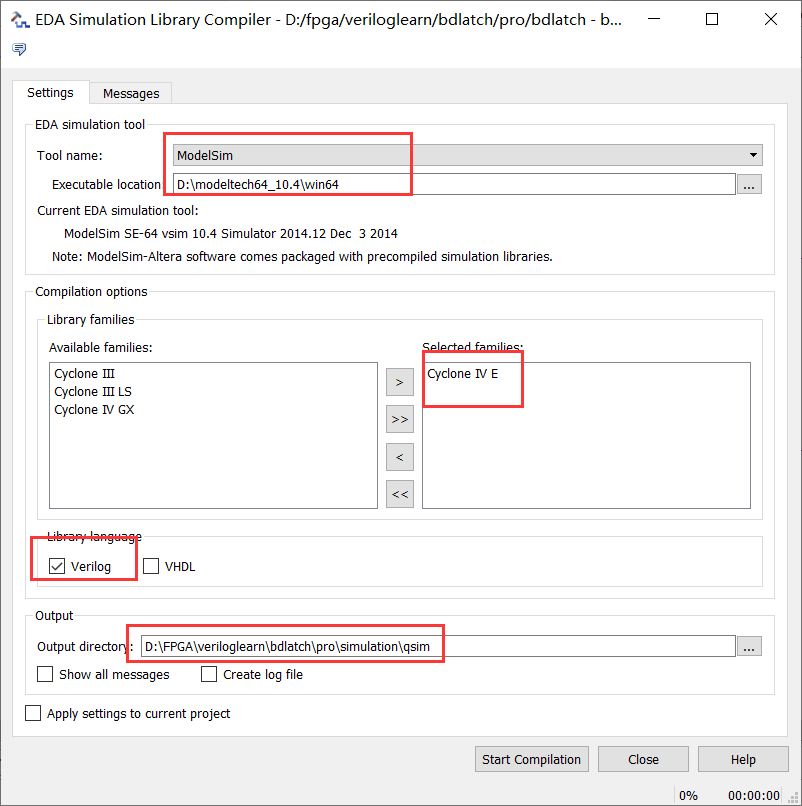This screenshot has width=802, height=806.
Task: Click the EDA compiler window title icon
Action: pos(20,20)
